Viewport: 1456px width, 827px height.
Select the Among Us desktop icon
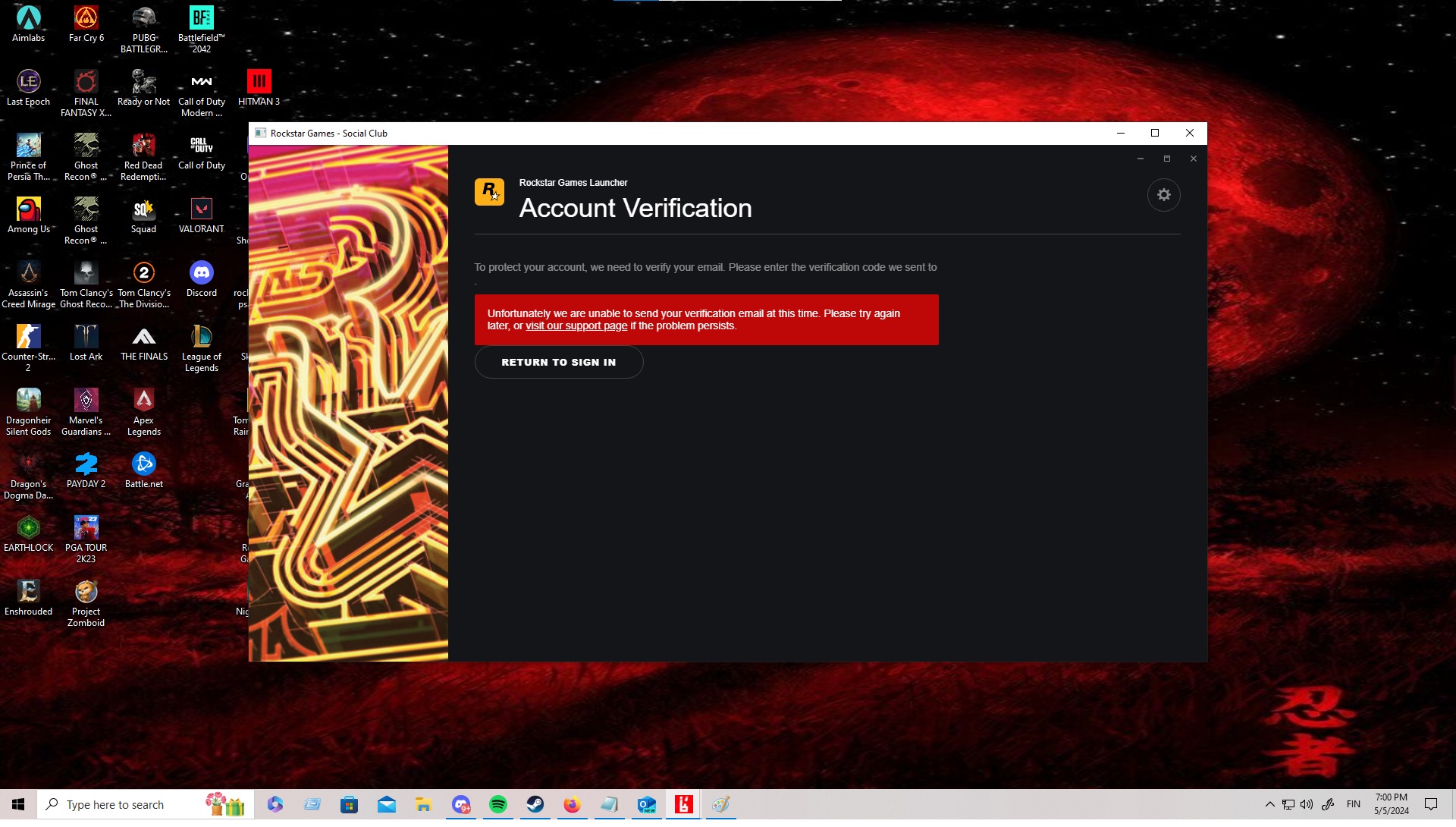(29, 215)
